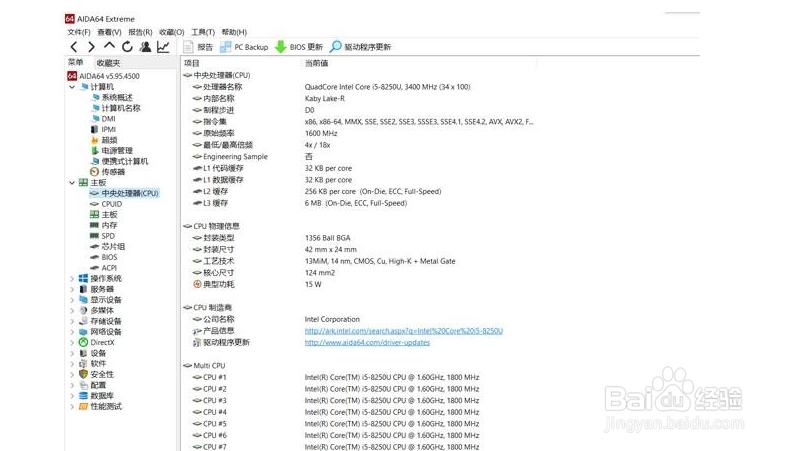Go up one level with Up arrow
Screen dimensions: 788x451
point(109,46)
